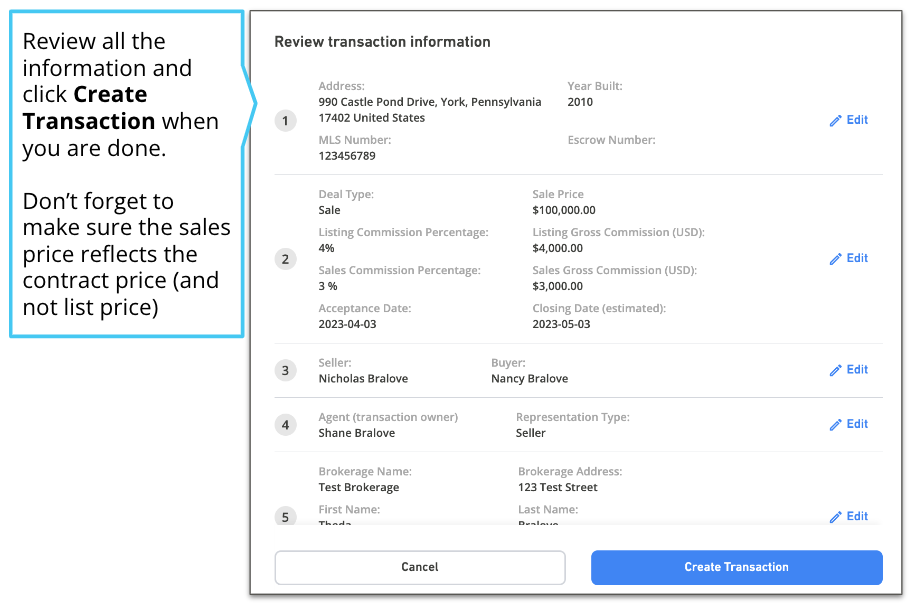Click Cancel to discard the transaction
912x603 pixels.
click(419, 567)
